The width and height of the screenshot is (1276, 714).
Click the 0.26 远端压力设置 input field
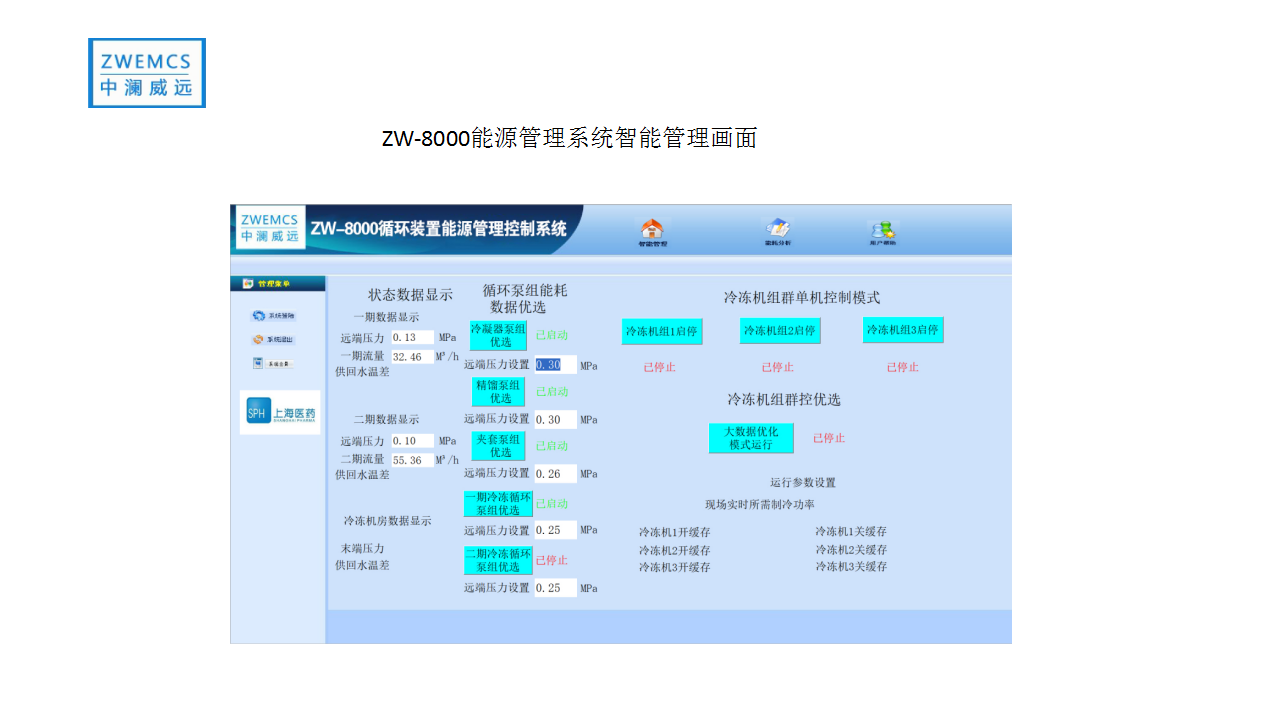tap(555, 474)
